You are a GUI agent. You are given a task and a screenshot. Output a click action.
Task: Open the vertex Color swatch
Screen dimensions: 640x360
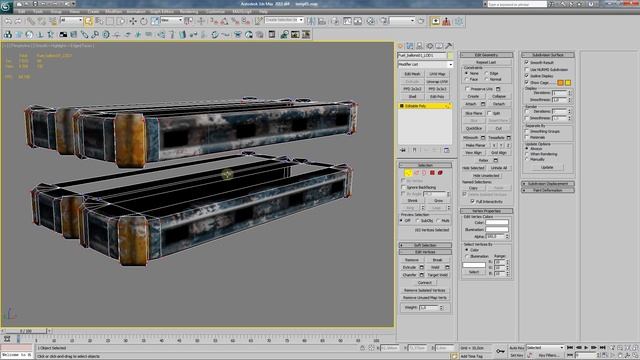(497, 222)
